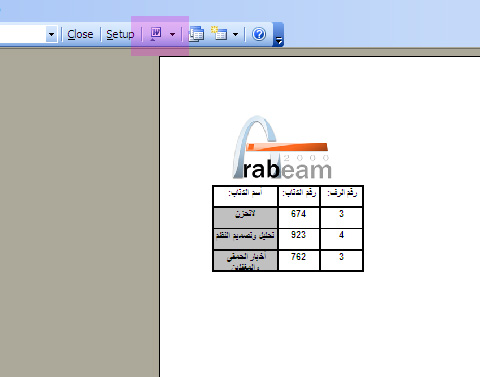The height and width of the screenshot is (377, 480).
Task: Click inside the zoom combo text field
Action: coord(22,34)
